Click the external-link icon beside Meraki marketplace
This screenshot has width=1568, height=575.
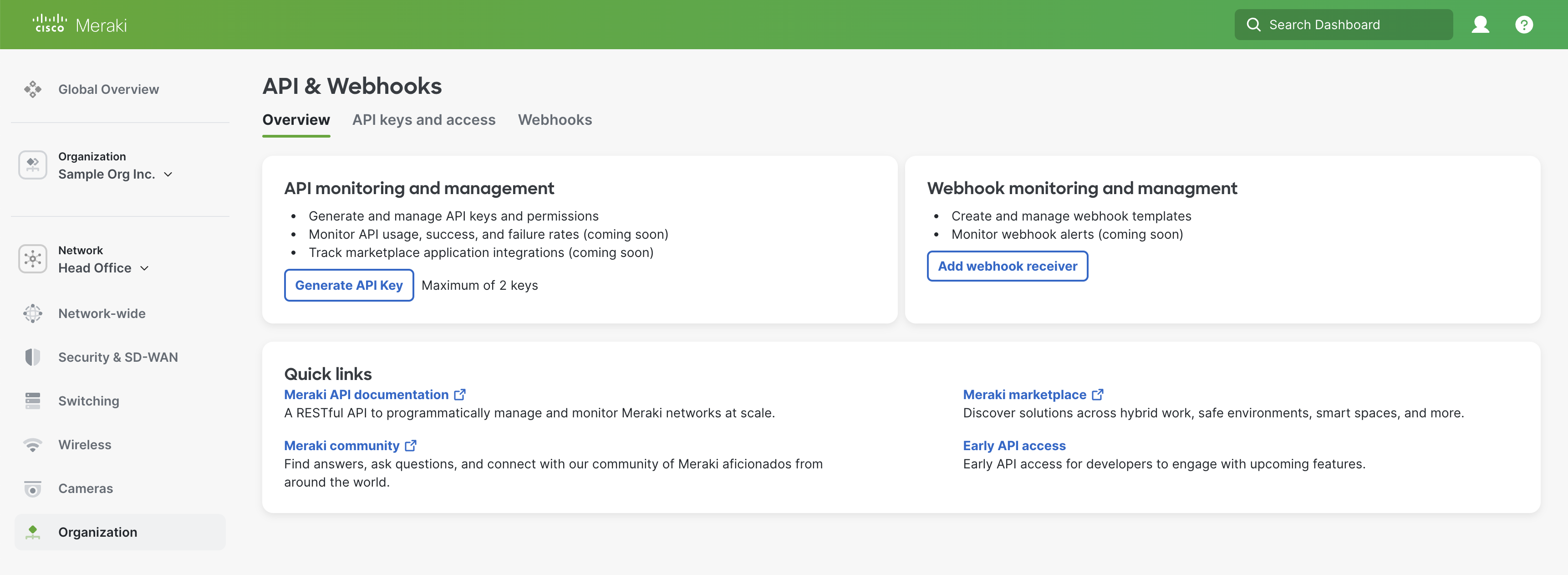(1098, 395)
